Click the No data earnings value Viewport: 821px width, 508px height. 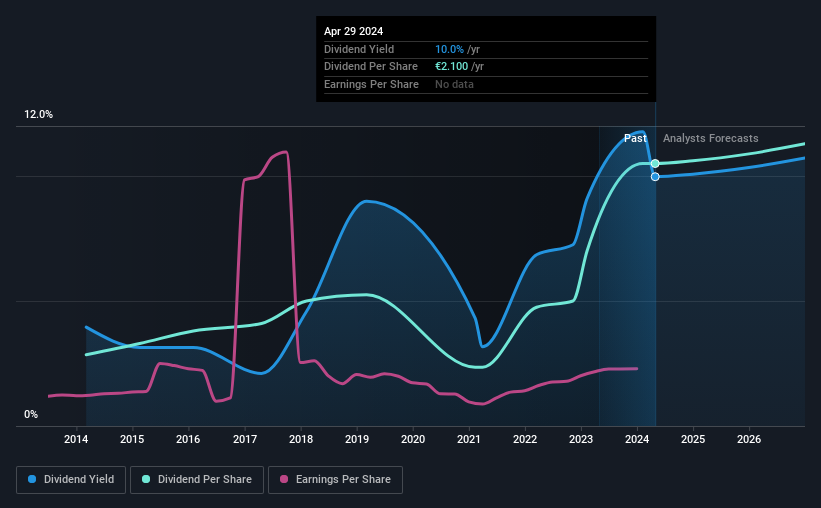click(x=454, y=84)
